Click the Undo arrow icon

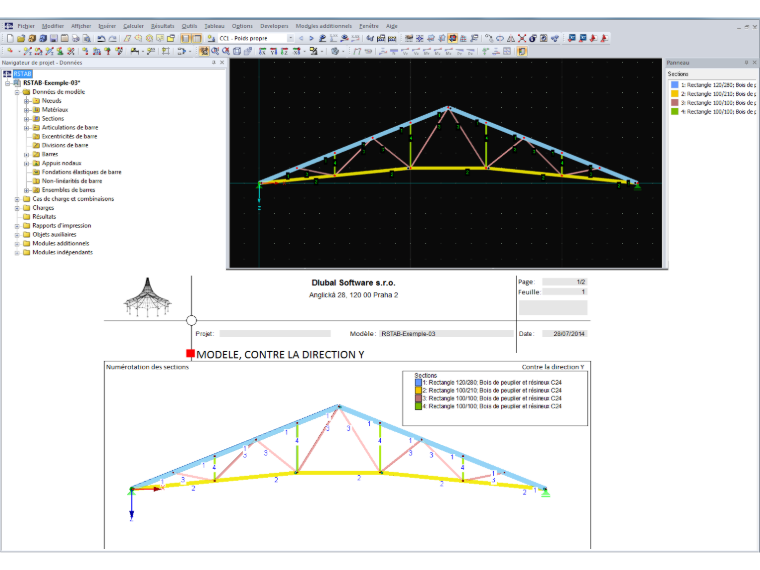pyautogui.click(x=101, y=38)
